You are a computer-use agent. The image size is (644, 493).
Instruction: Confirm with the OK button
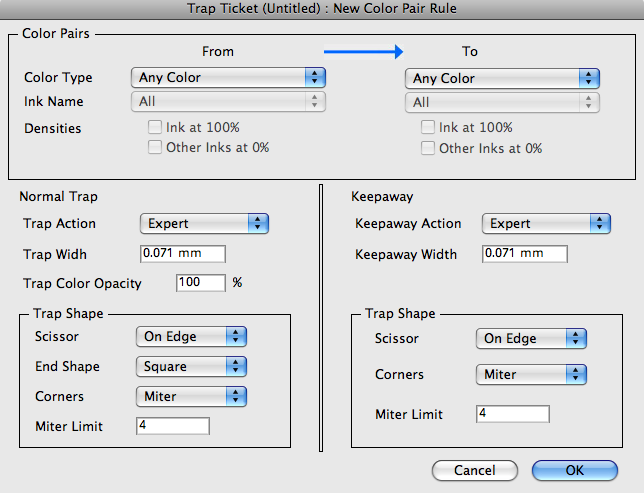pos(575,470)
